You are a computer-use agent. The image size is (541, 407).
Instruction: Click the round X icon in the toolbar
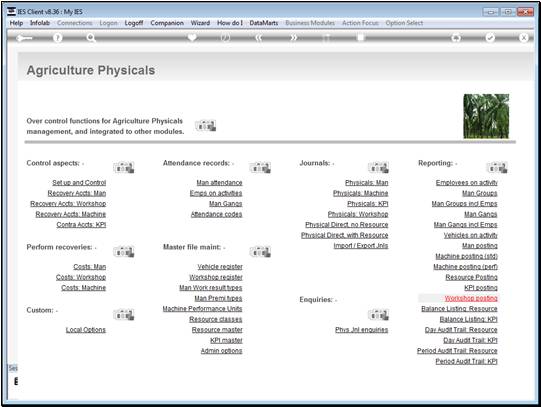point(524,38)
